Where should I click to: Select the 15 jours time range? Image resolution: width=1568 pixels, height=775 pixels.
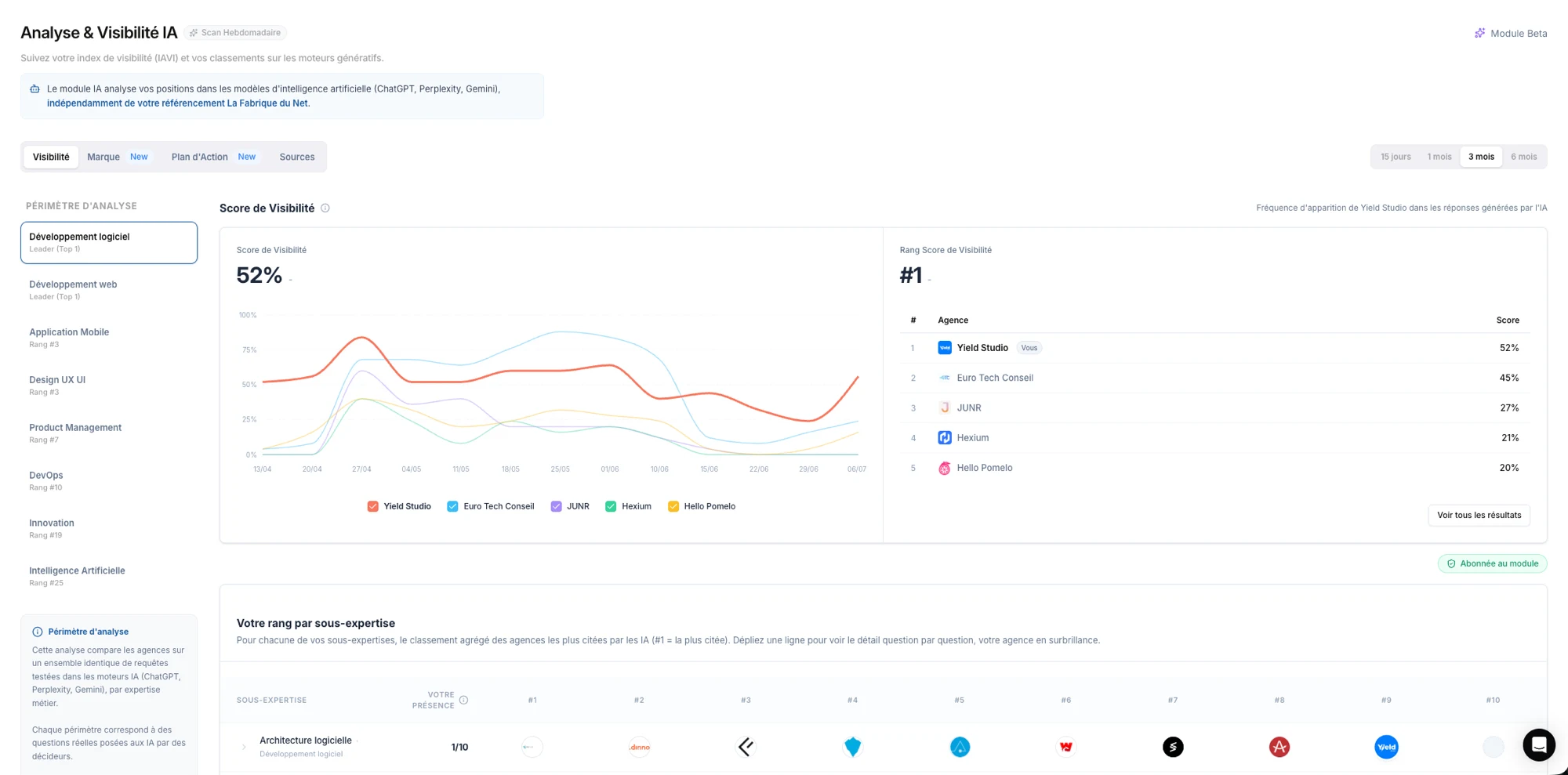[x=1396, y=157]
